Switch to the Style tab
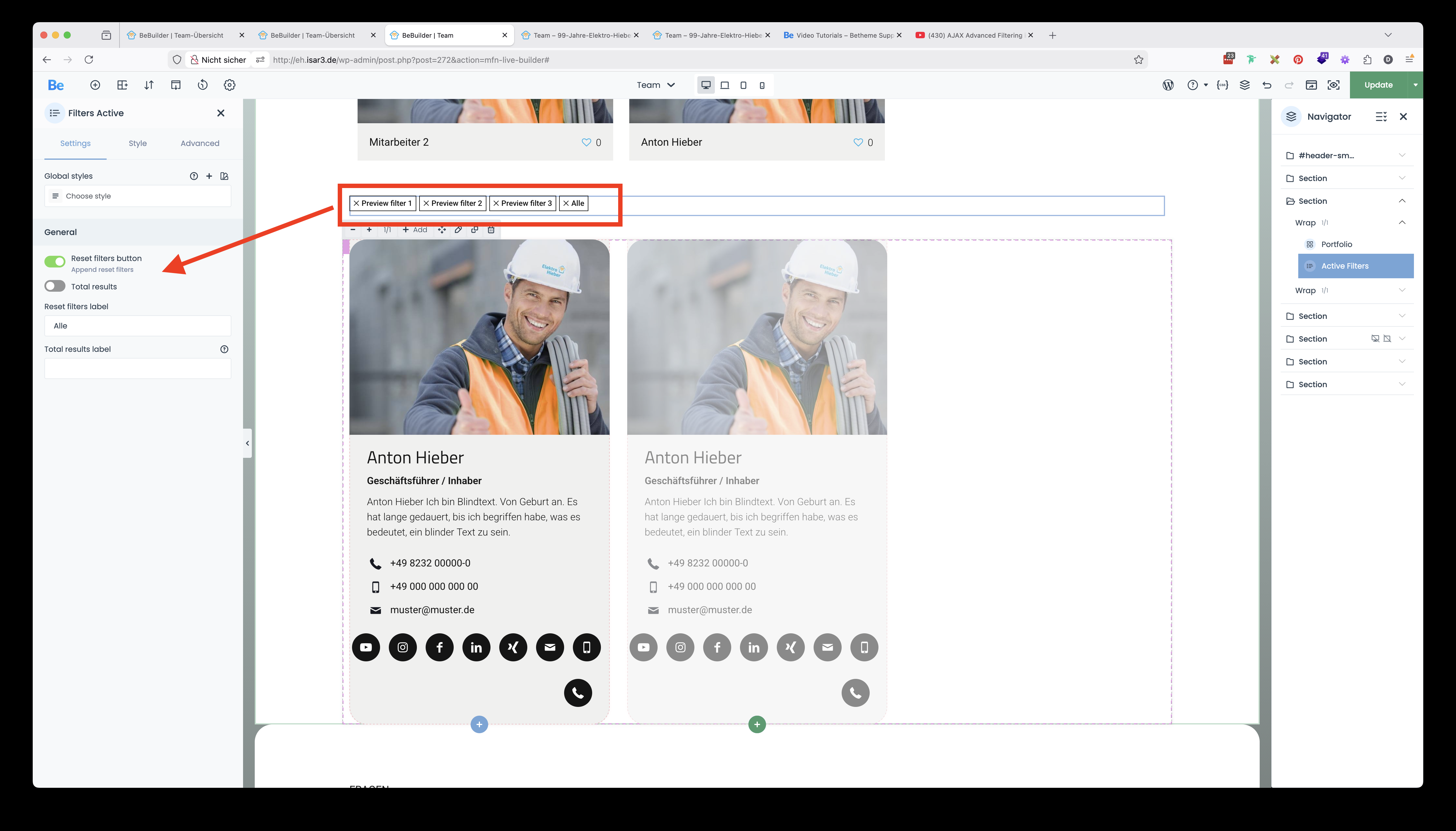The height and width of the screenshot is (831, 1456). (x=138, y=143)
